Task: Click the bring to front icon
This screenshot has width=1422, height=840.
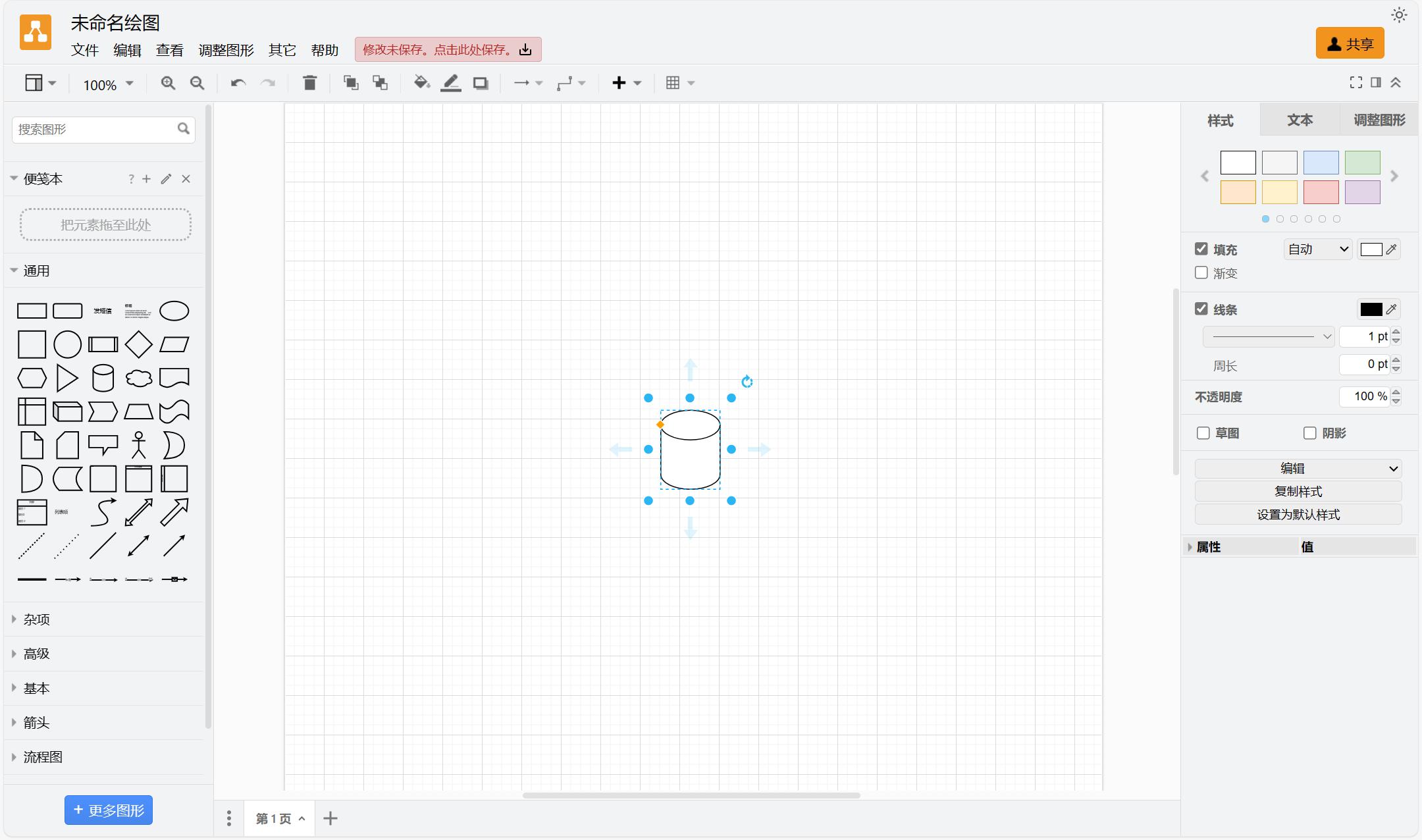Action: click(350, 83)
